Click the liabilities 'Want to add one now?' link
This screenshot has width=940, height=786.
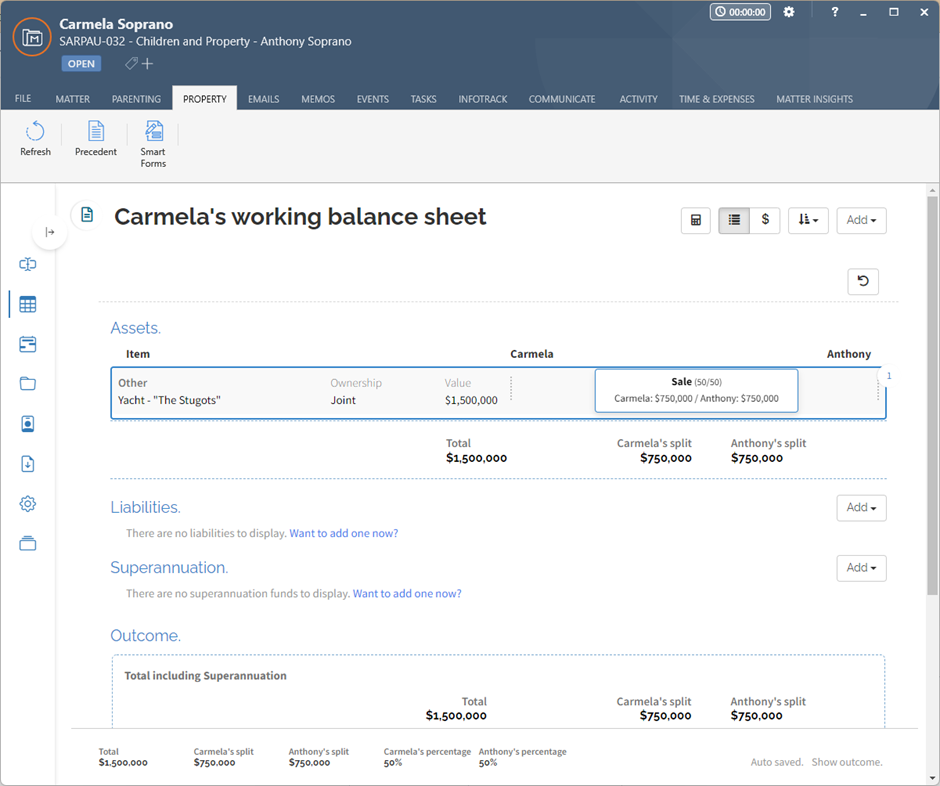(x=344, y=533)
